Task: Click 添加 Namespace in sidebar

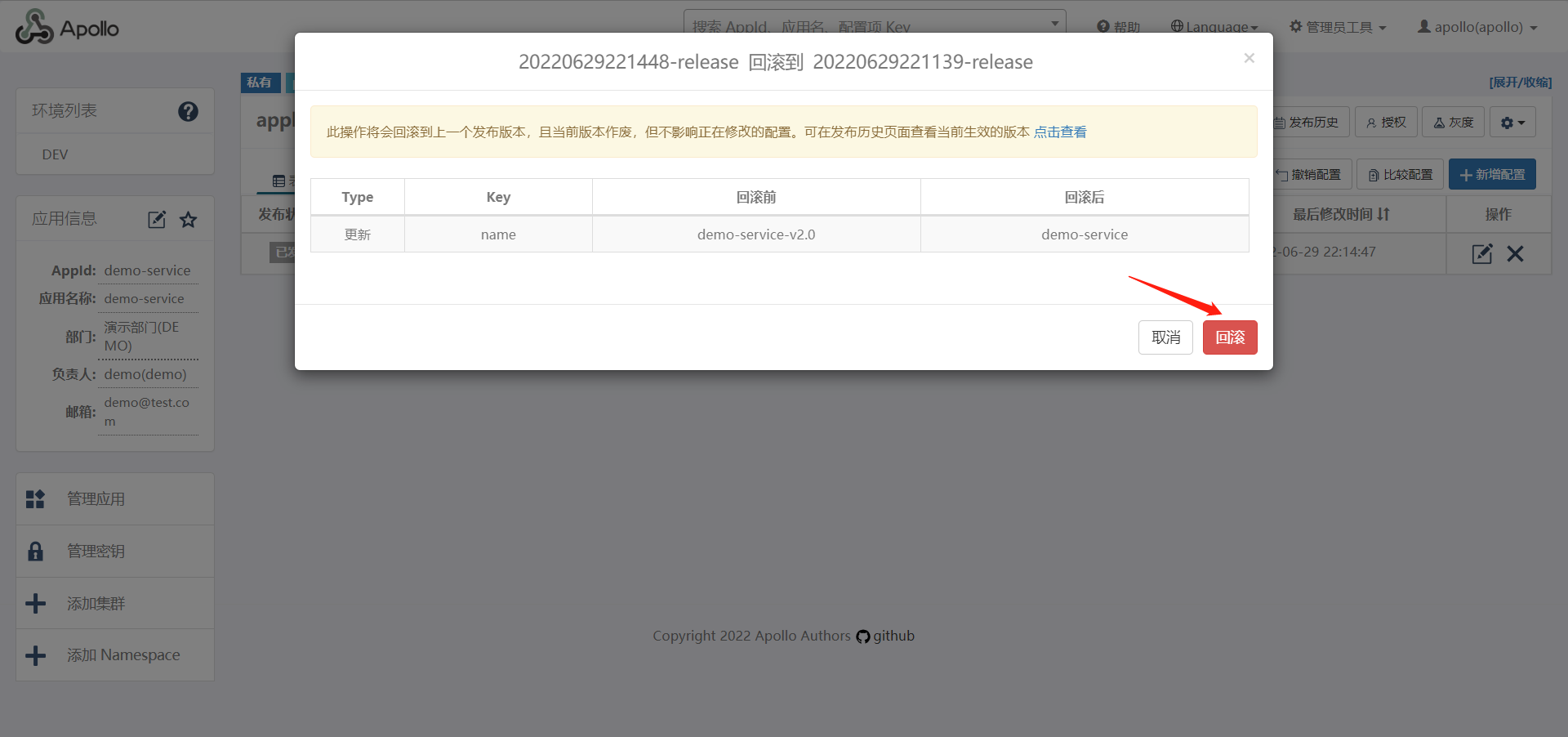Action: (x=122, y=655)
